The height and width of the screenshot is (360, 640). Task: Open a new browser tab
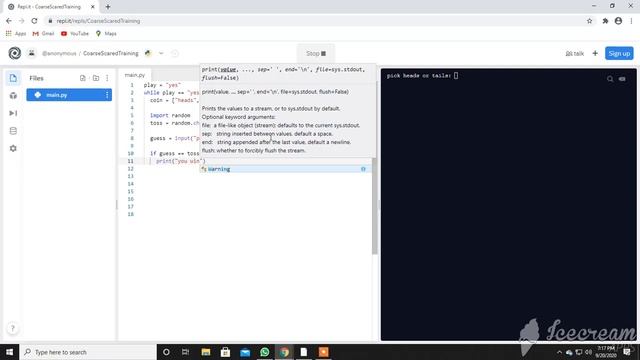click(x=108, y=7)
